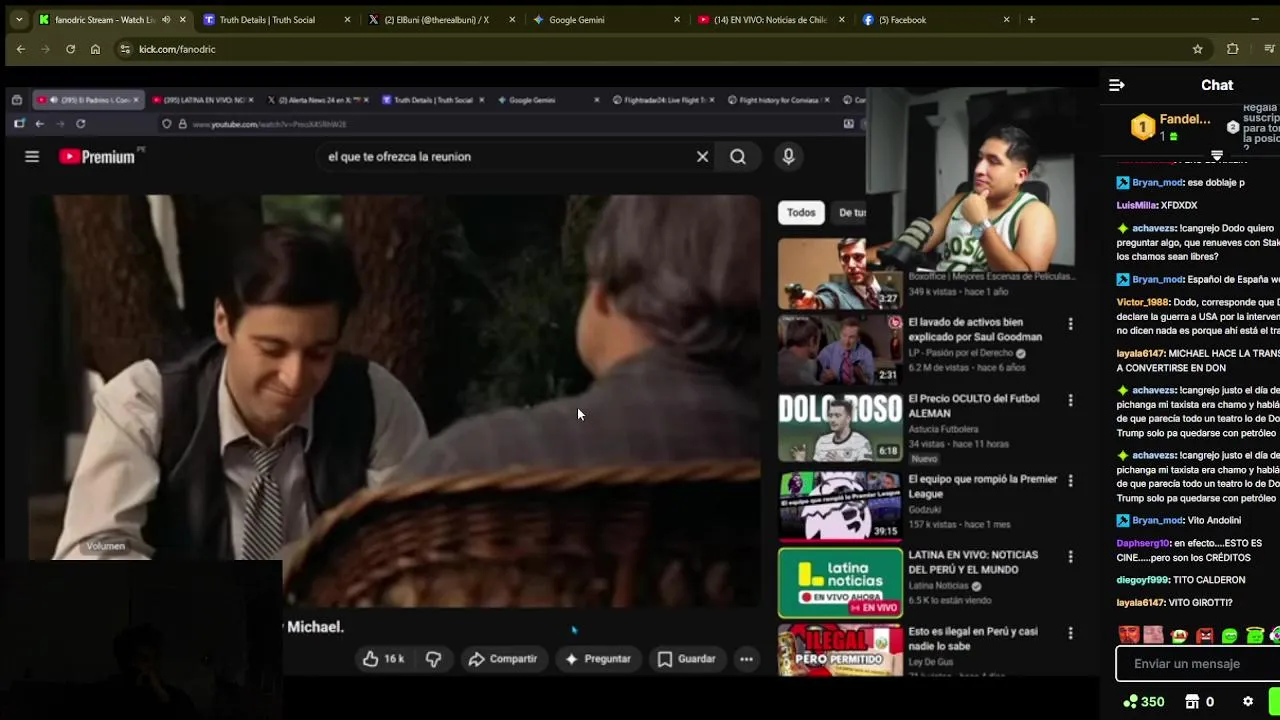Open options for El equipo que rompió video
The height and width of the screenshot is (720, 1280).
click(x=1070, y=481)
